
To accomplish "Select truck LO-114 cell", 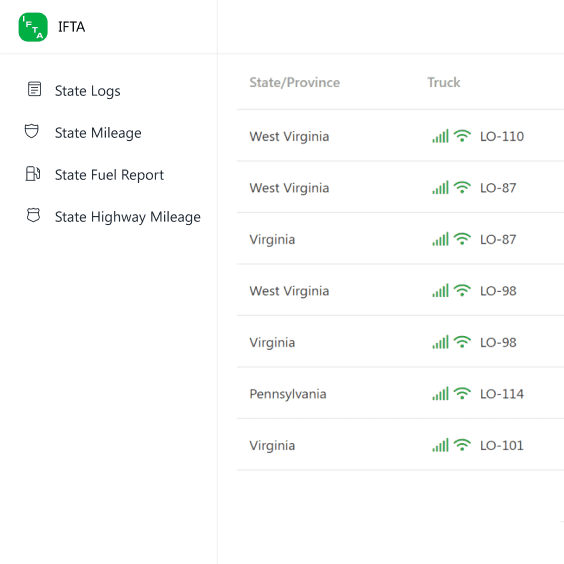I will click(502, 394).
